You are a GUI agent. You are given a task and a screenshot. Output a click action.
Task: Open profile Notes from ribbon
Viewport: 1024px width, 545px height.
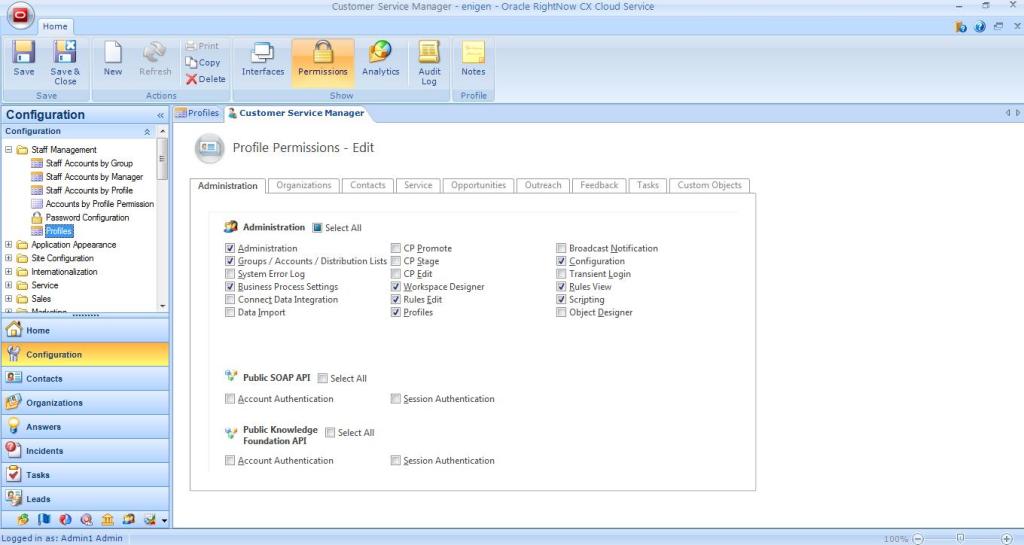[473, 60]
